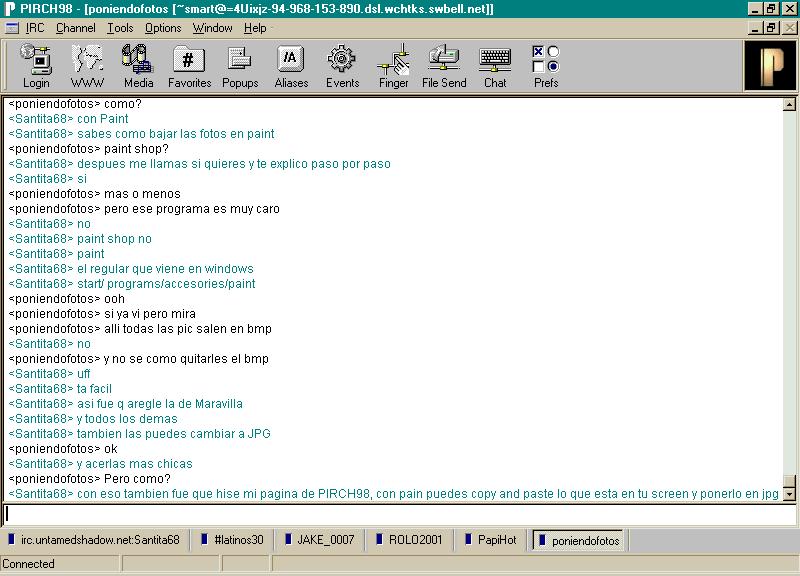Image resolution: width=800 pixels, height=576 pixels.
Task: Close the inner poniendofotos chat window
Action: pyautogui.click(x=789, y=28)
